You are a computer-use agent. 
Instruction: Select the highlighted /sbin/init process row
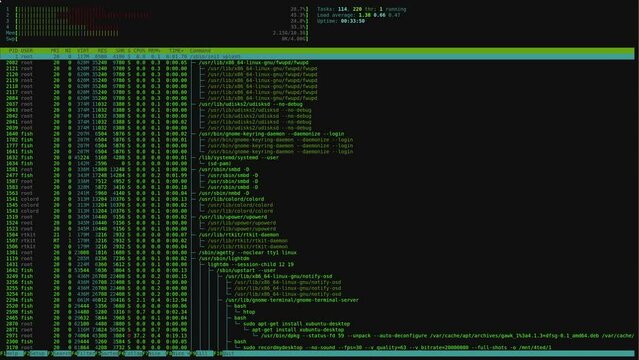pos(317,57)
